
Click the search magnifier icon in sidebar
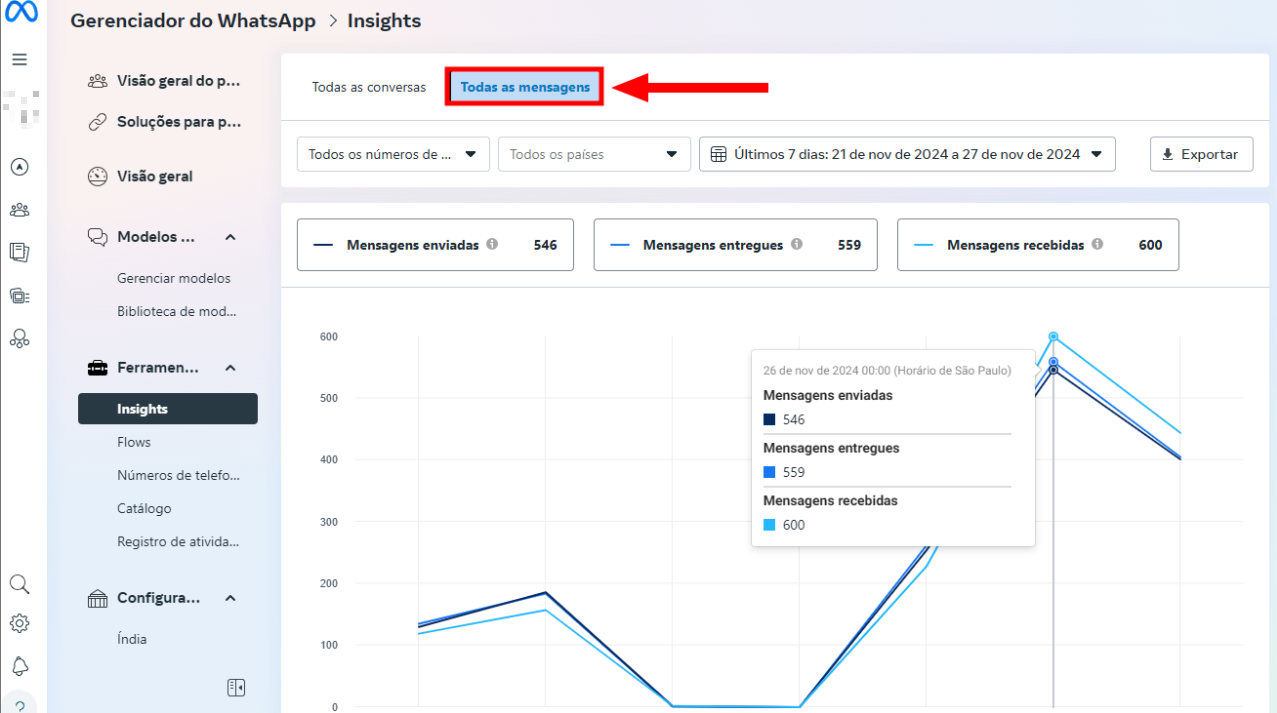click(x=19, y=584)
